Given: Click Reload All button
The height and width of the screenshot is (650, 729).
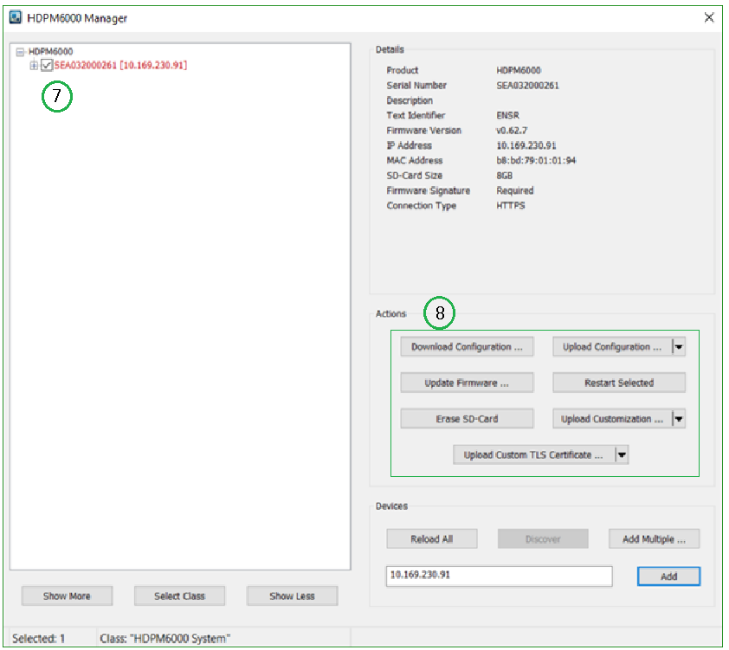Looking at the screenshot, I should (431, 539).
